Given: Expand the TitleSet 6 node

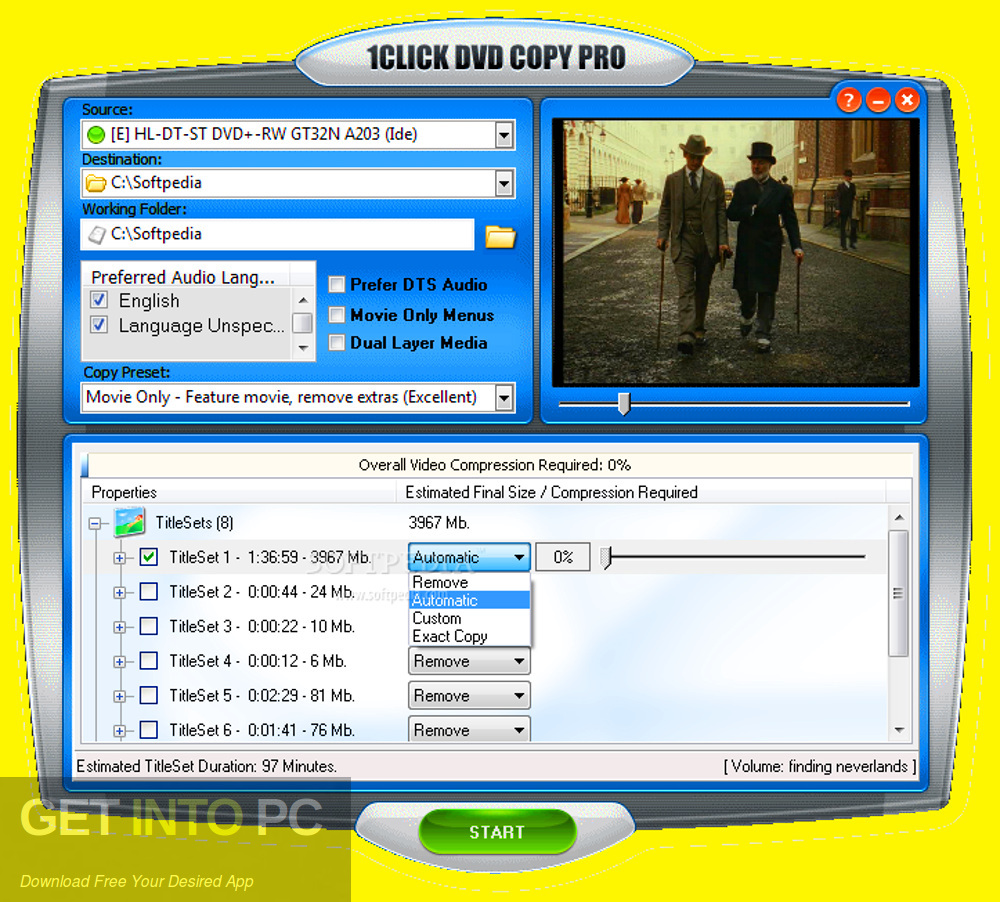Looking at the screenshot, I should (119, 730).
